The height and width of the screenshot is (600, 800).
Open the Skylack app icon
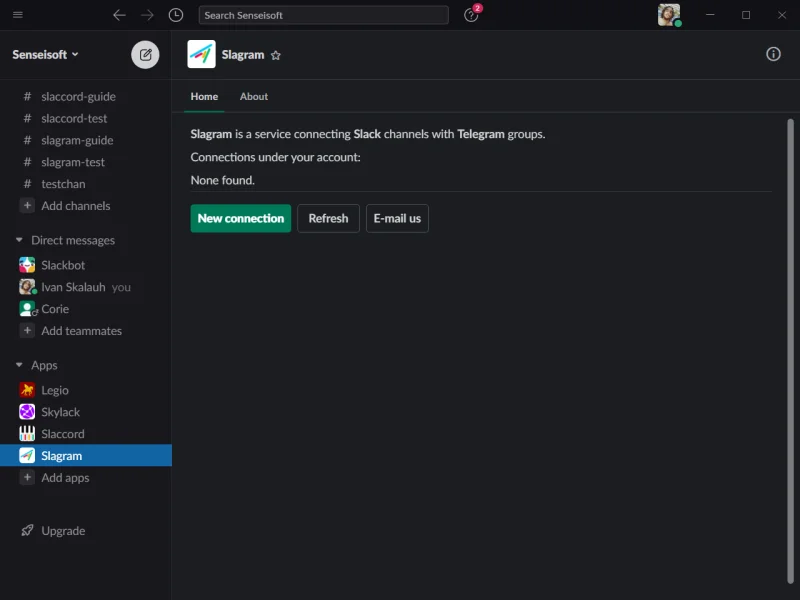[27, 412]
